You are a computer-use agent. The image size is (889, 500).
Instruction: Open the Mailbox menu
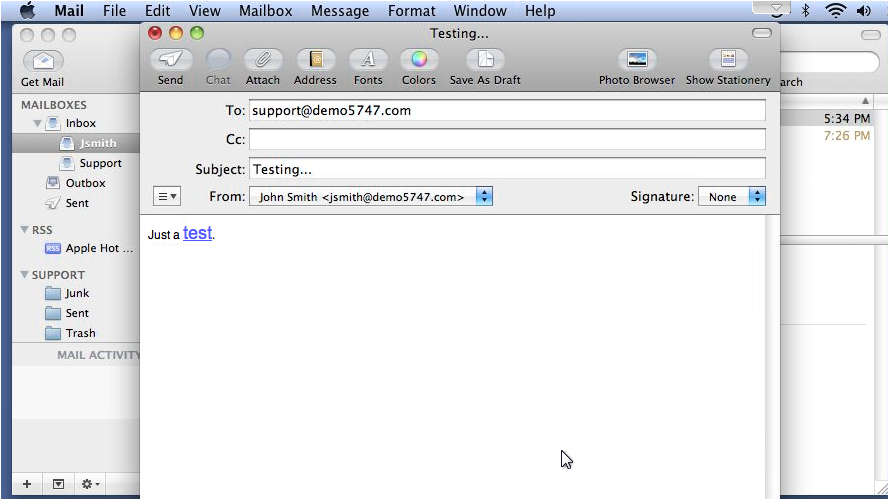coord(265,11)
